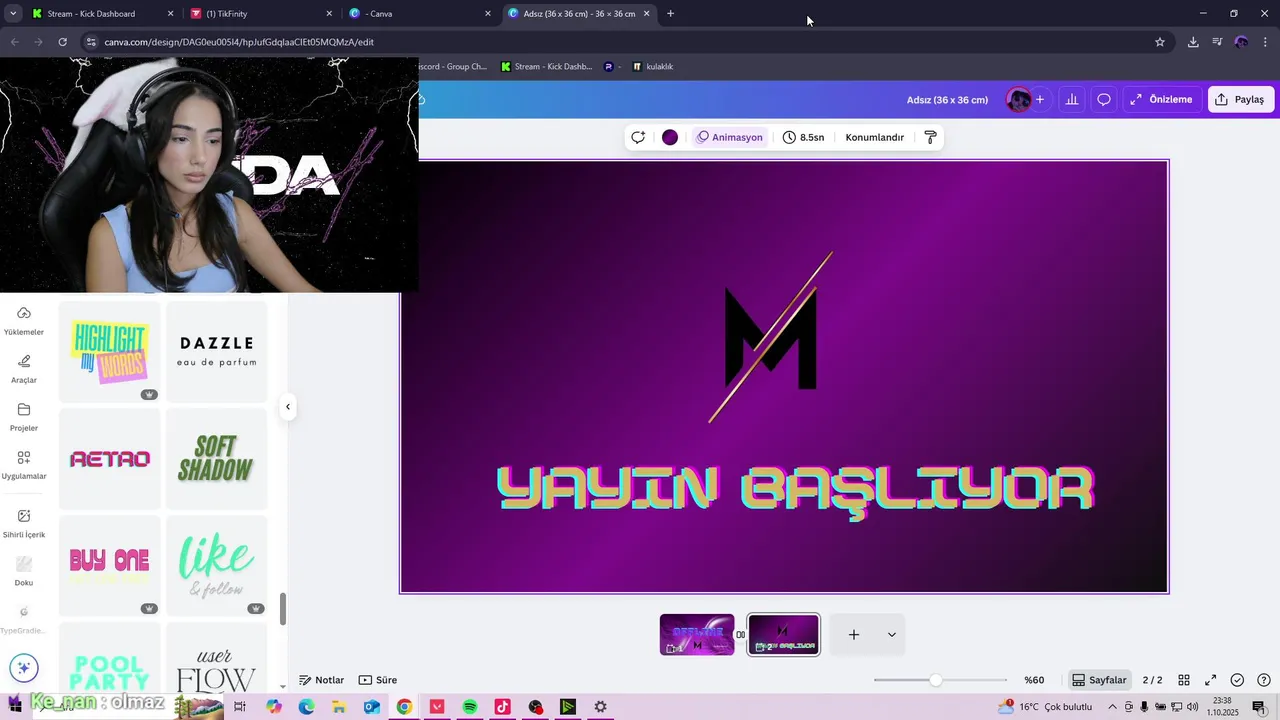Open the Araçlar tools panel
Viewport: 1280px width, 720px height.
pos(24,369)
